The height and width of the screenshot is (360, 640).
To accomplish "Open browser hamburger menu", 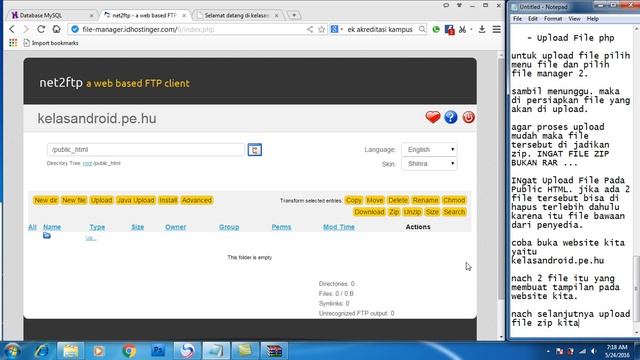I will click(x=496, y=29).
